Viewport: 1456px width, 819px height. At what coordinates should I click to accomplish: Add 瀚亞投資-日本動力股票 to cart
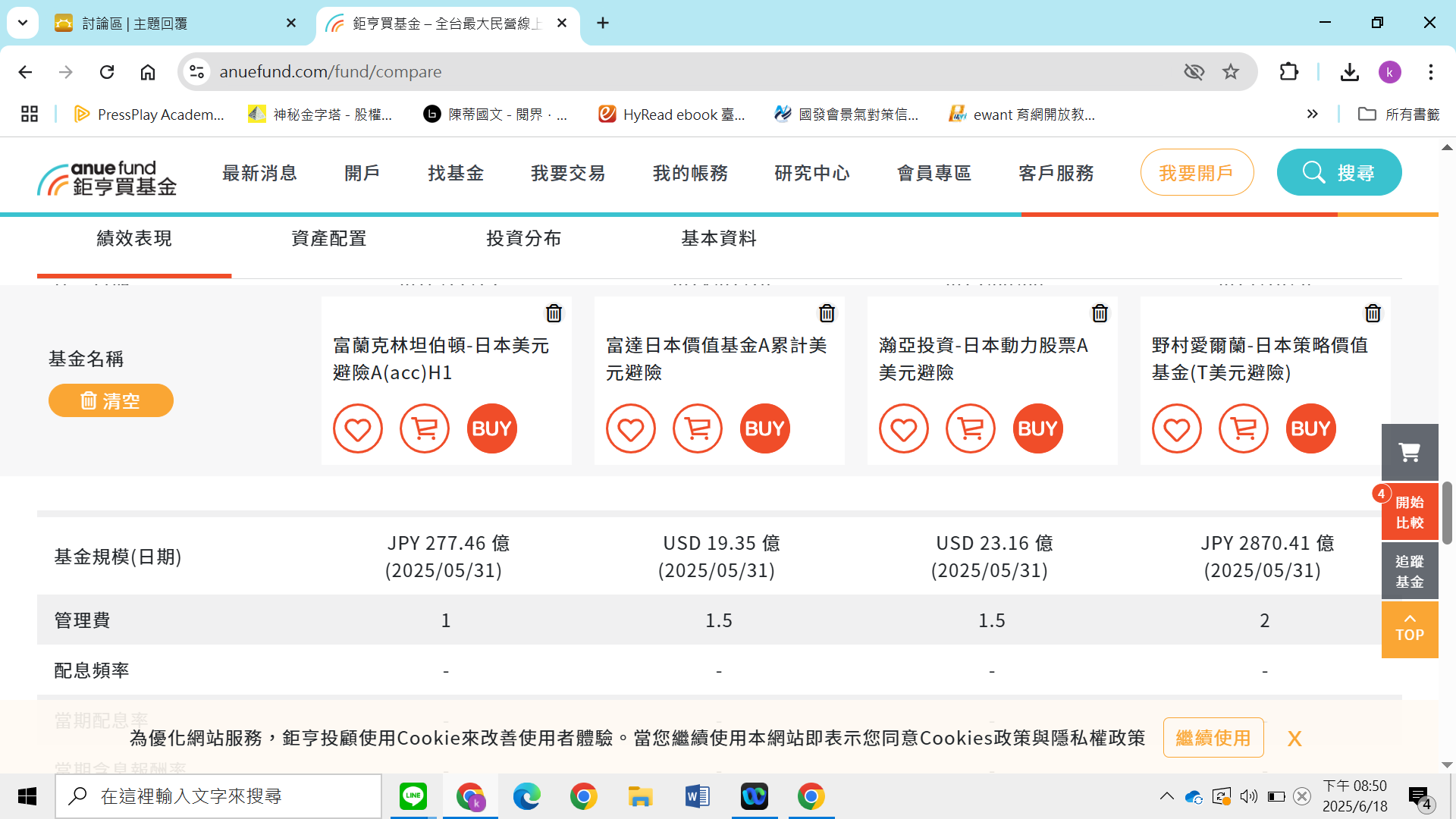point(971,428)
